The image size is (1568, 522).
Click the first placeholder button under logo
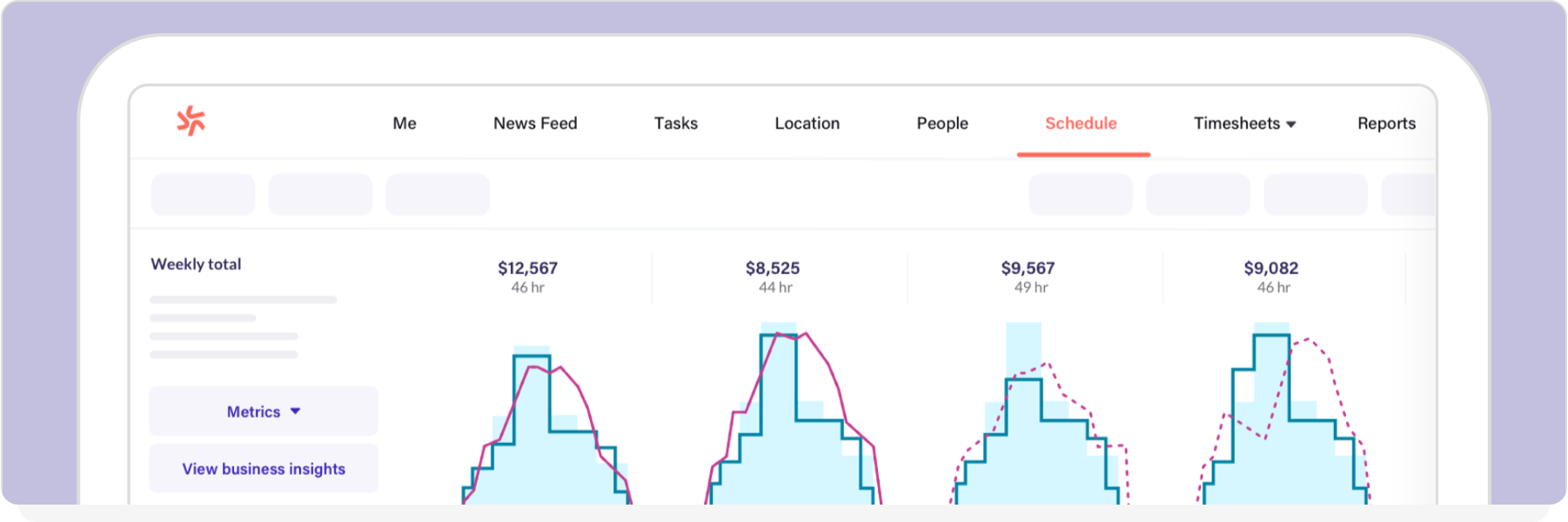pyautogui.click(x=204, y=194)
